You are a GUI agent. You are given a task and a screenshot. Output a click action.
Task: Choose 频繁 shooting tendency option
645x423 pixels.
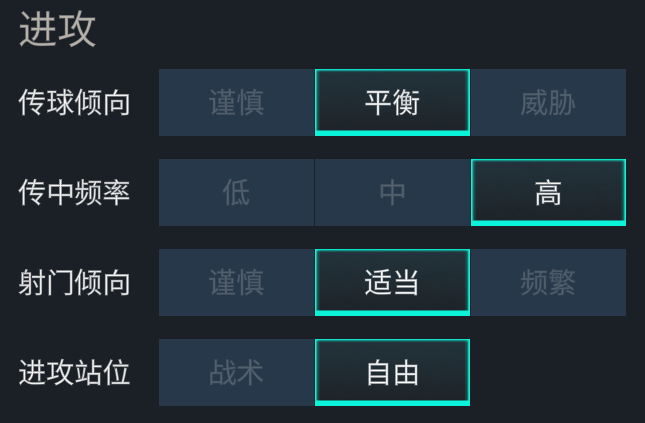(x=548, y=283)
